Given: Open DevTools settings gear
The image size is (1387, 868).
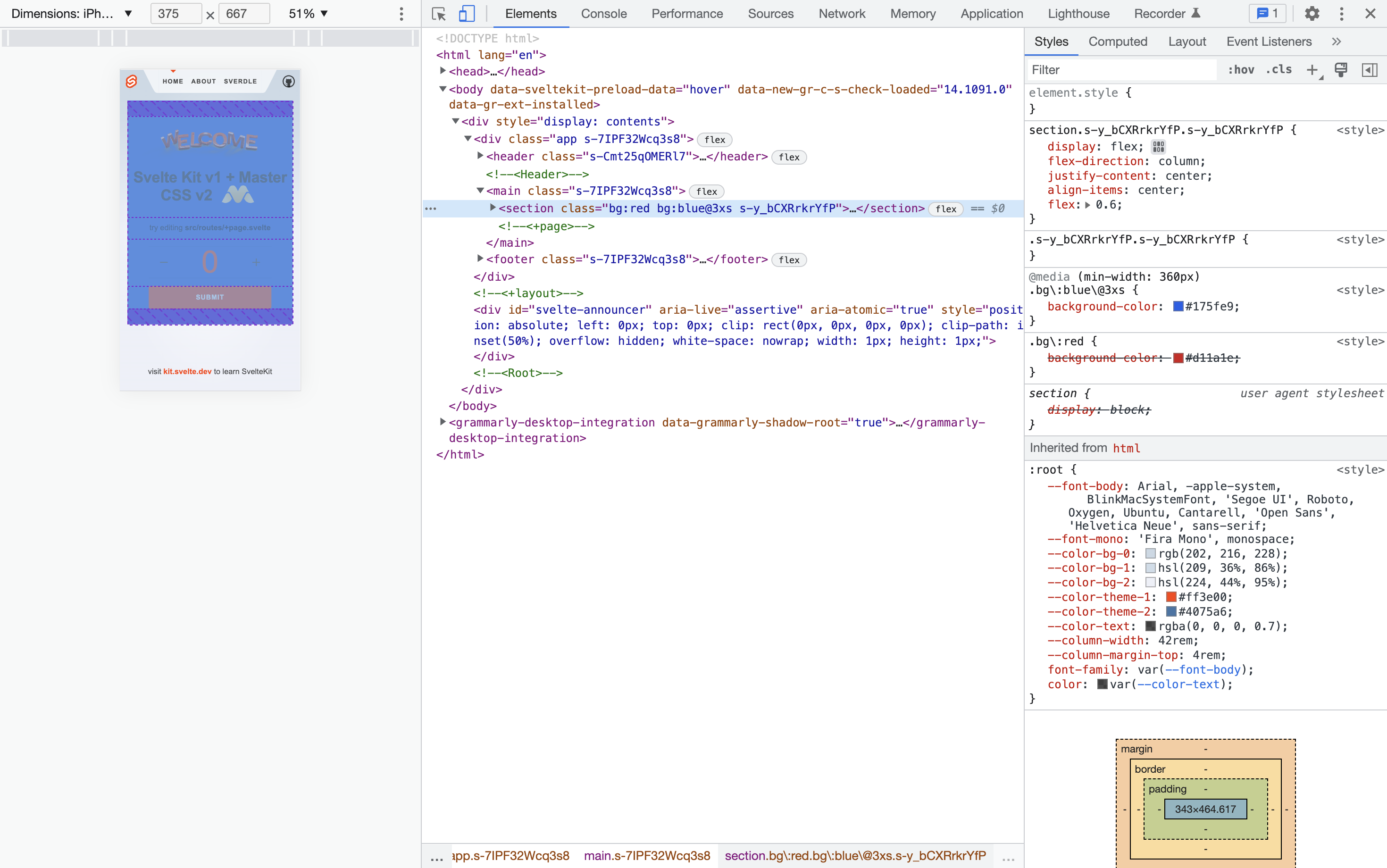Looking at the screenshot, I should click(1312, 13).
